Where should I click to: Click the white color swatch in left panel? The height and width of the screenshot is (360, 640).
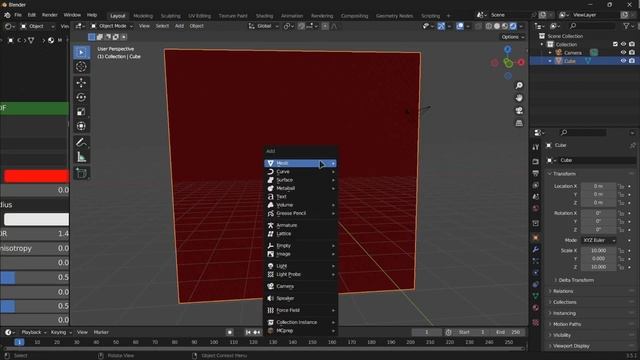(36, 219)
